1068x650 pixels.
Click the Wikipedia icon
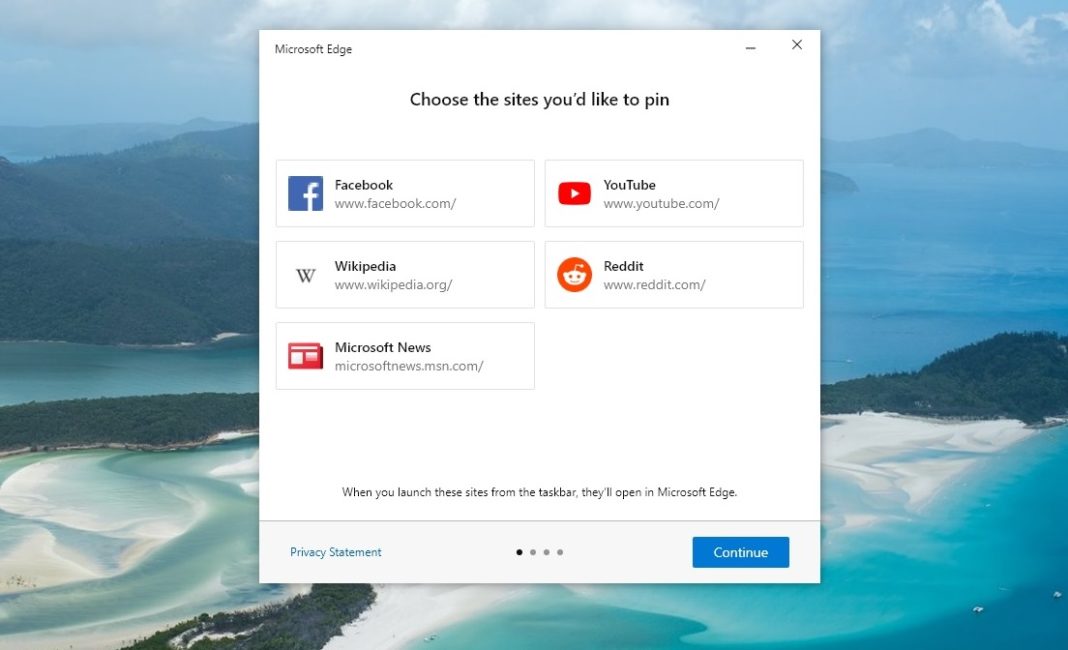(305, 274)
